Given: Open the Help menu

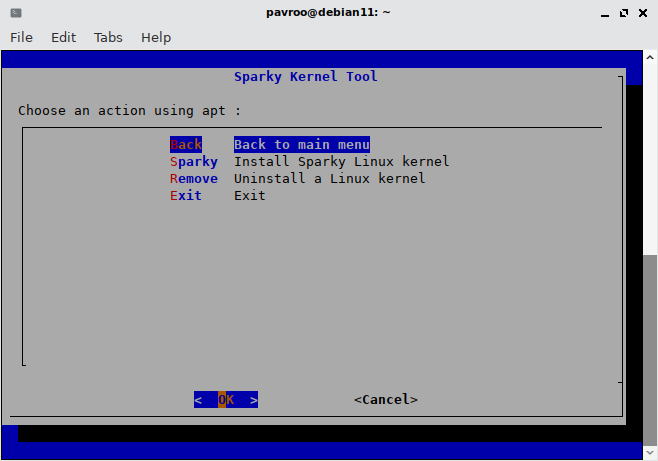Looking at the screenshot, I should click(156, 38).
